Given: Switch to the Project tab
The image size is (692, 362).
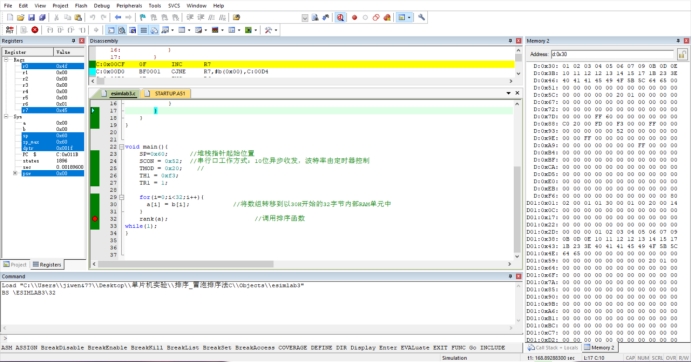Looking at the screenshot, I should (x=15, y=264).
